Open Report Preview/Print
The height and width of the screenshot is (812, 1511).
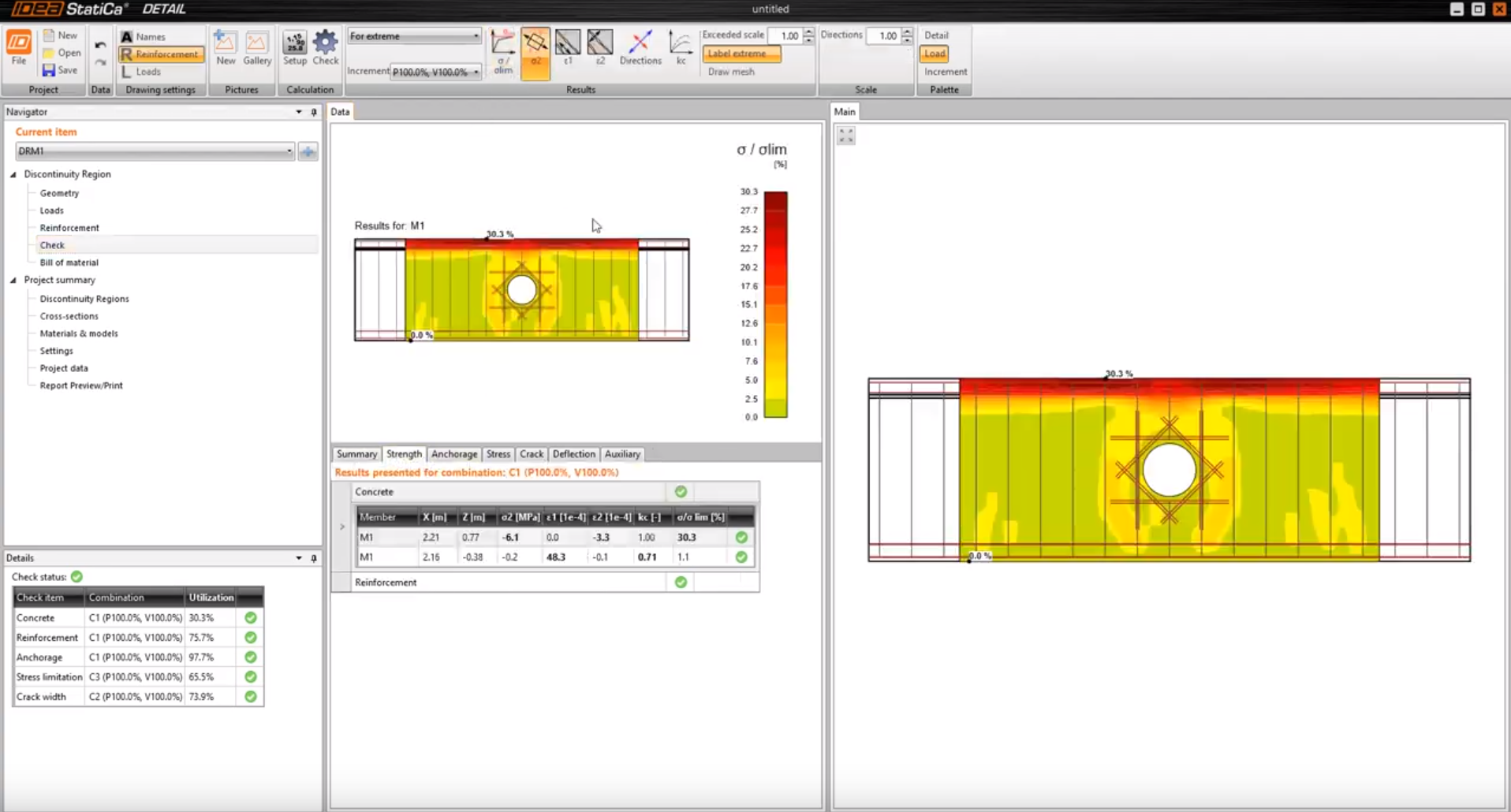pos(81,386)
